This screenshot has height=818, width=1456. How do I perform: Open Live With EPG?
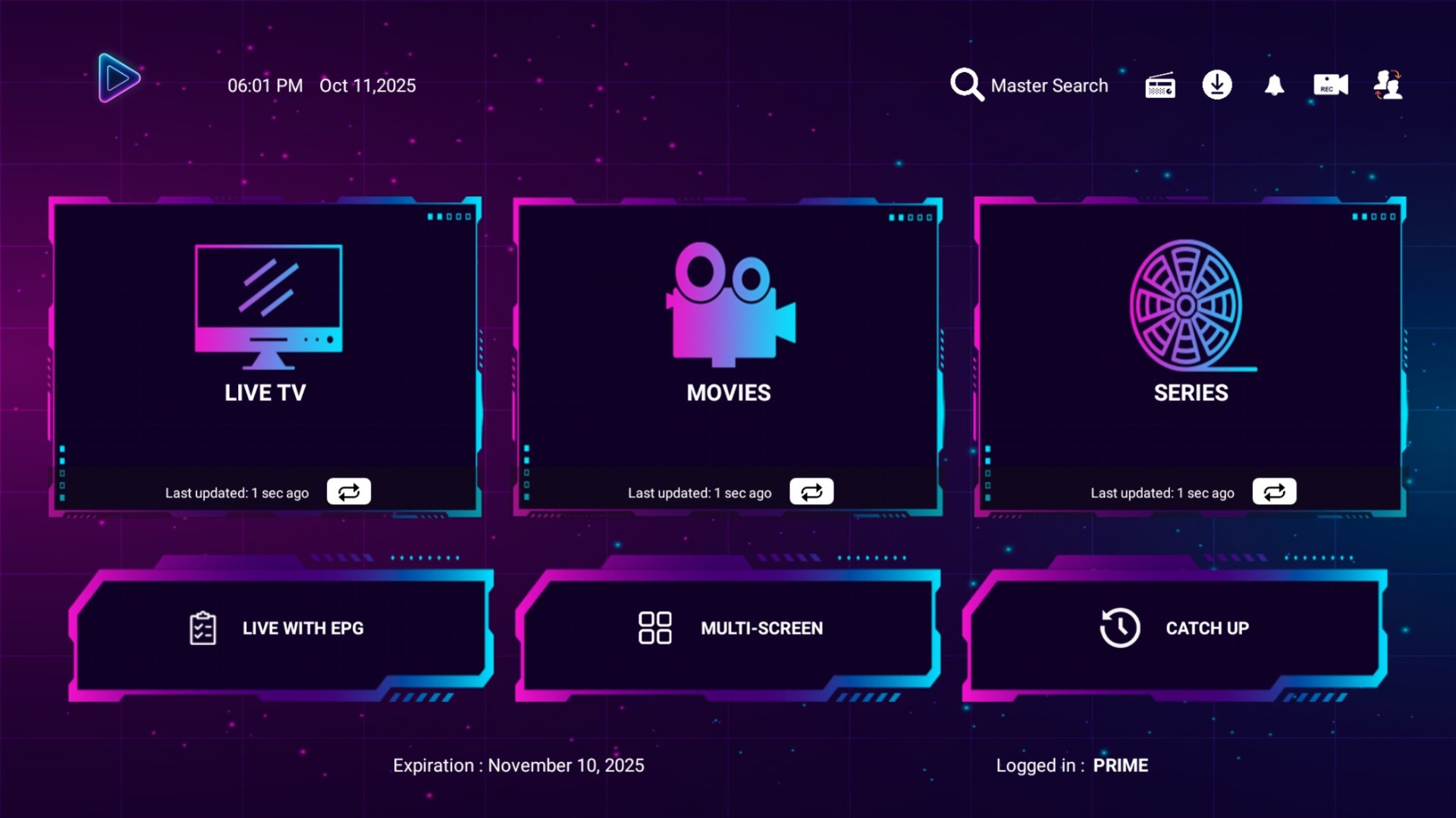coord(281,629)
